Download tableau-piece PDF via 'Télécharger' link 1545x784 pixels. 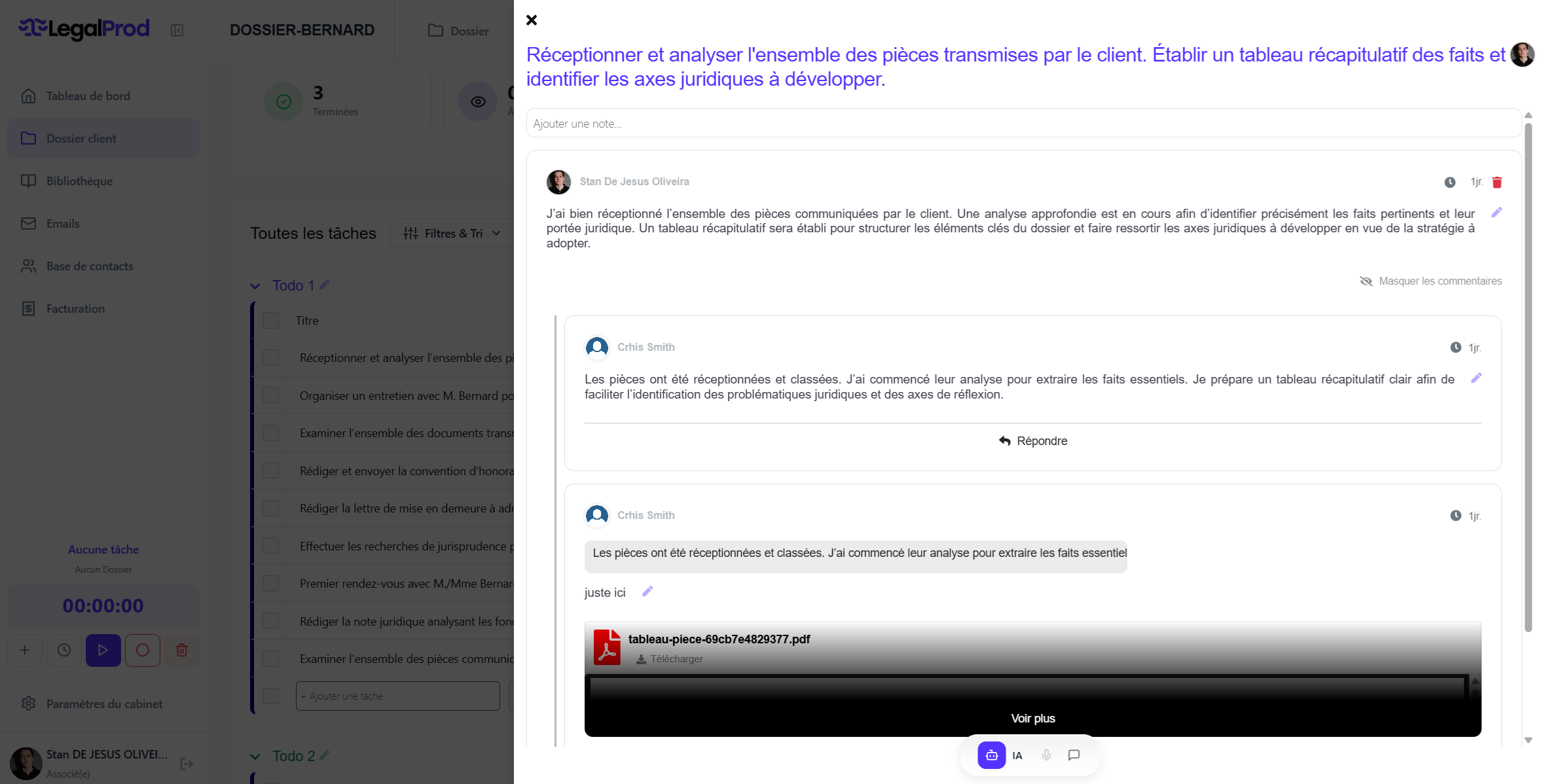(x=669, y=659)
